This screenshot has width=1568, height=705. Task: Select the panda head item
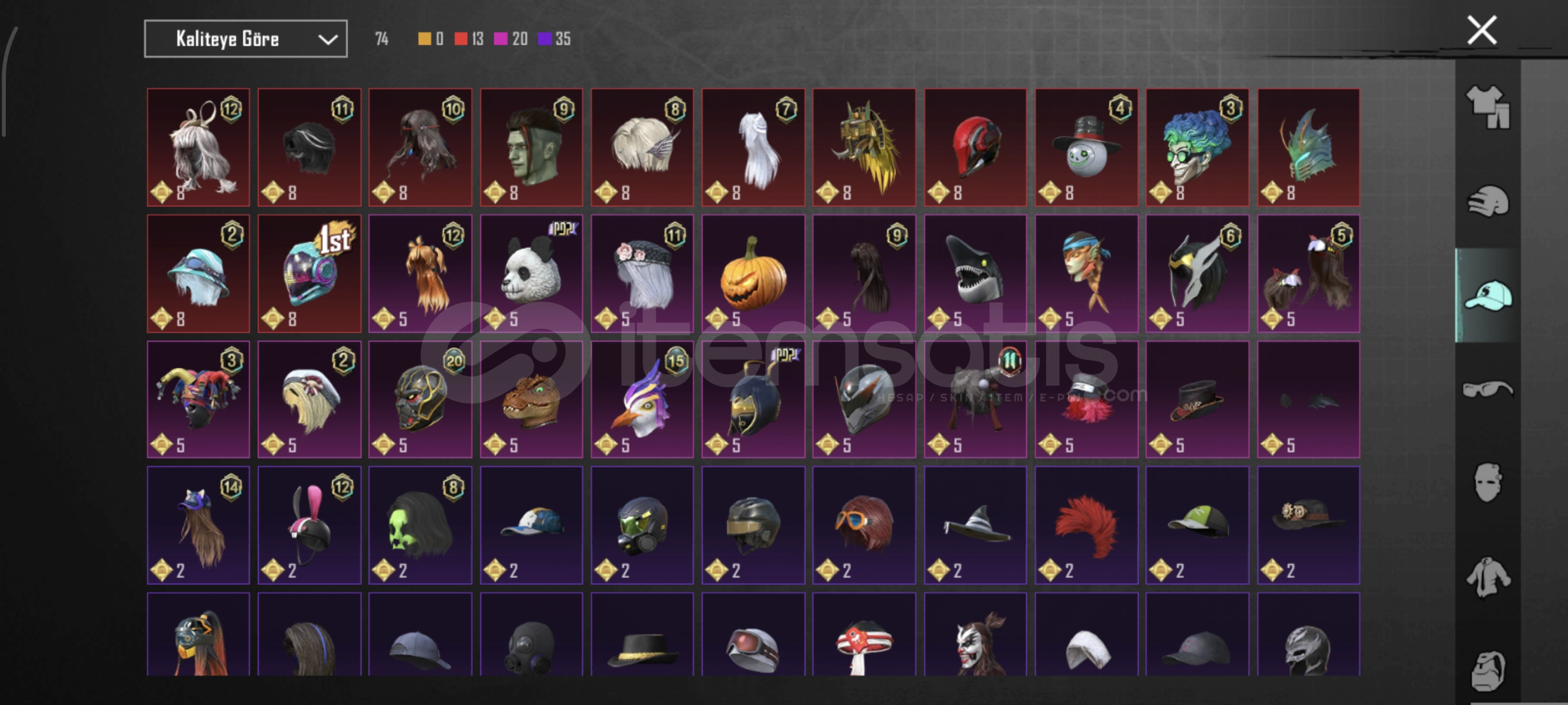[532, 274]
